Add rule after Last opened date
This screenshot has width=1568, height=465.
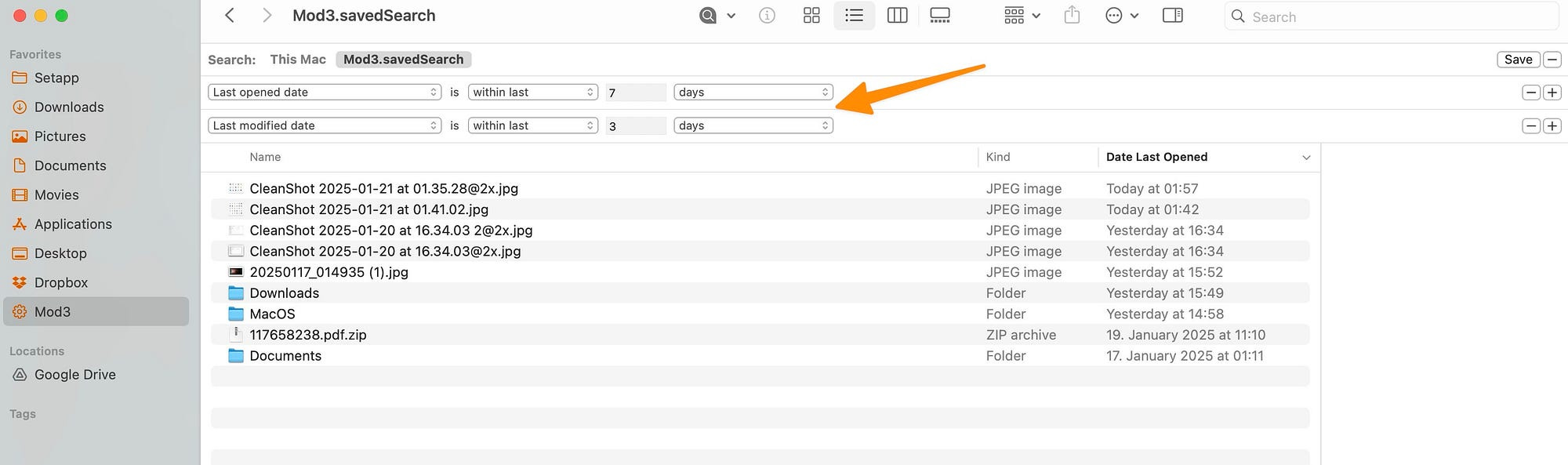[x=1552, y=93]
